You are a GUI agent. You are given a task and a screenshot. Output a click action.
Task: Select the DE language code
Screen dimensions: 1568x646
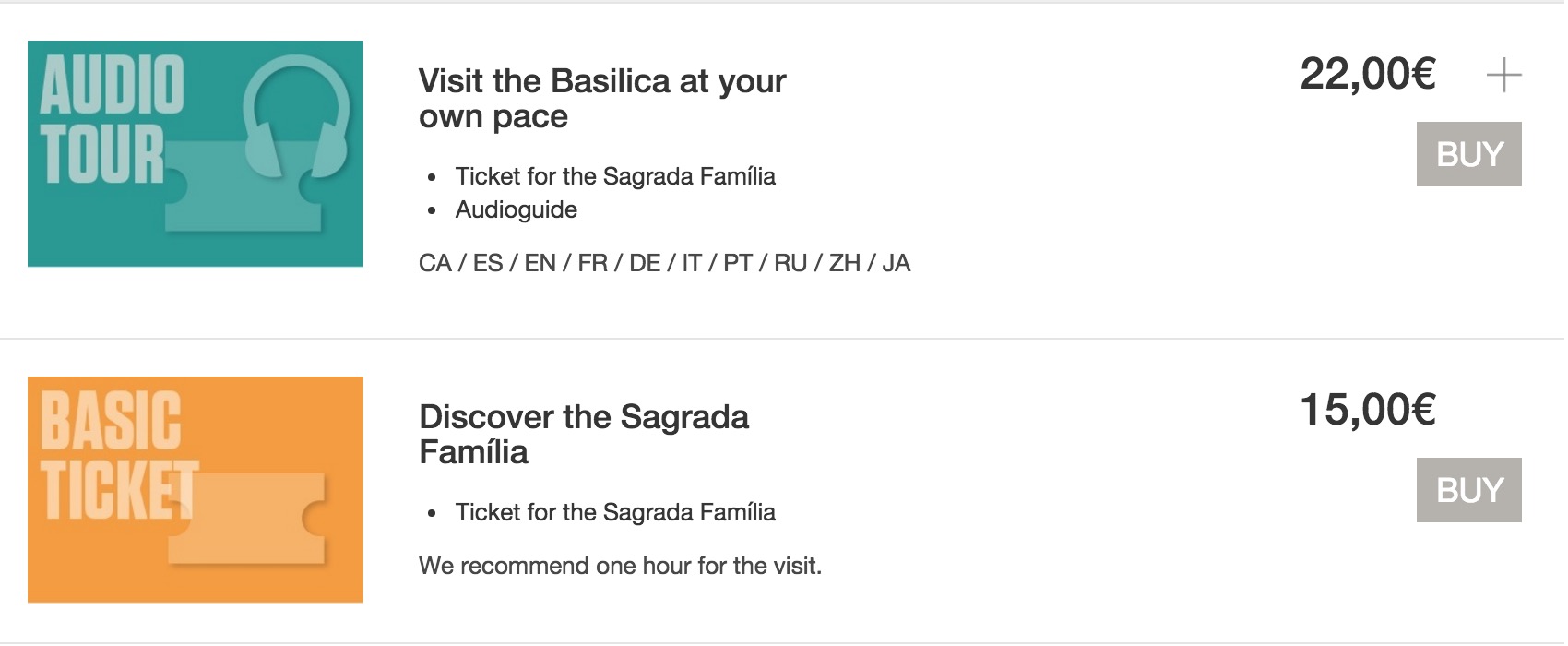[645, 264]
